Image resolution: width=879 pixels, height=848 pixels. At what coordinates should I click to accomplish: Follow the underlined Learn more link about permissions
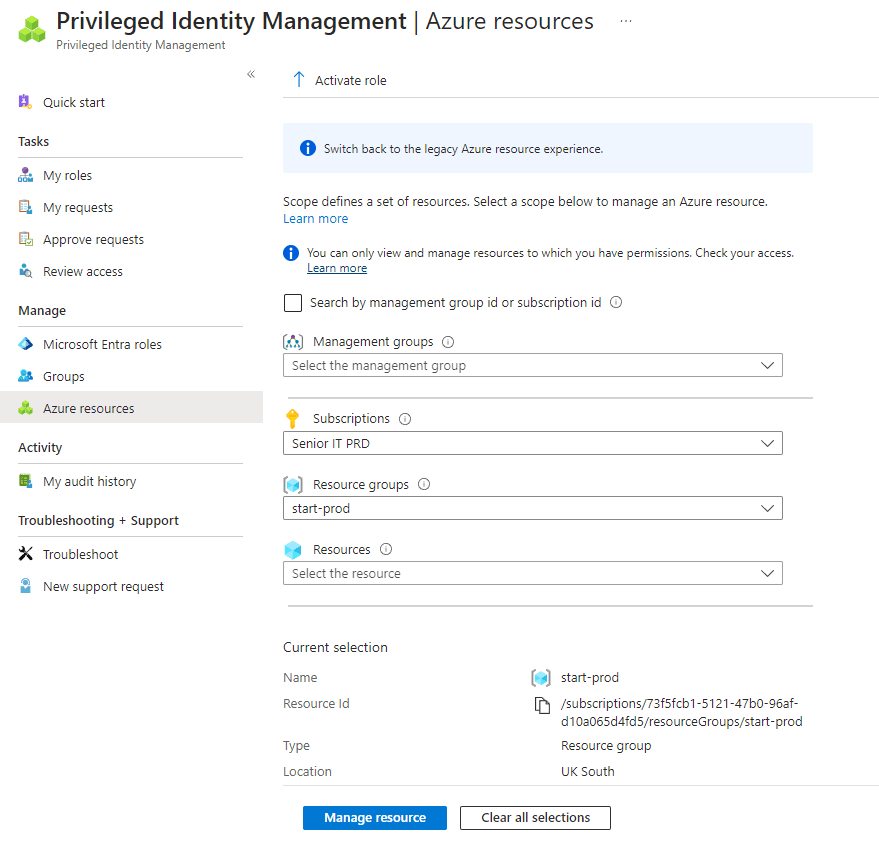coord(337,268)
